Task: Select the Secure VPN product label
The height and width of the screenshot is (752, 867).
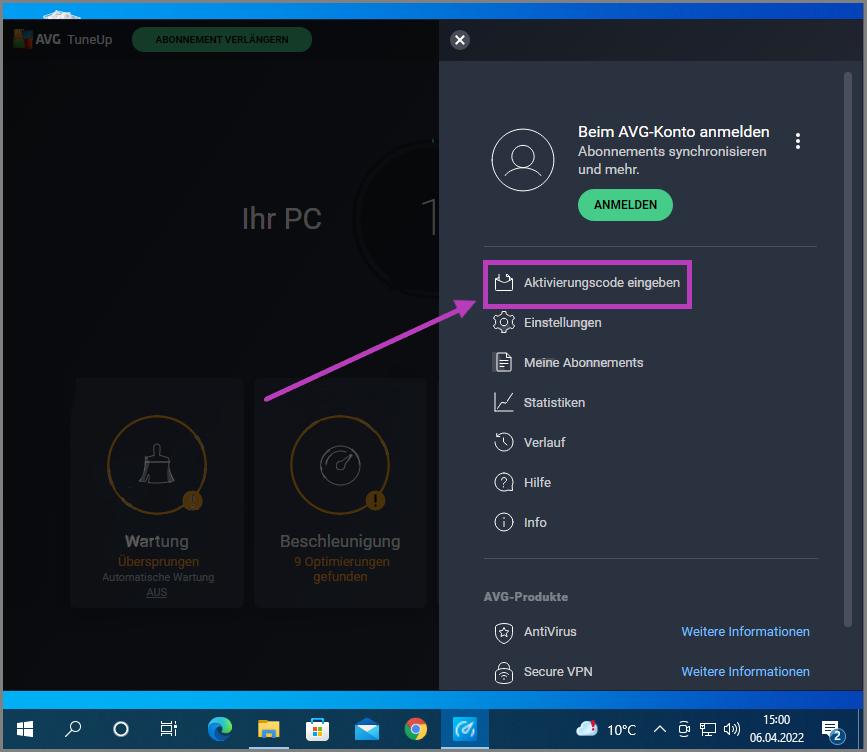Action: (x=558, y=671)
